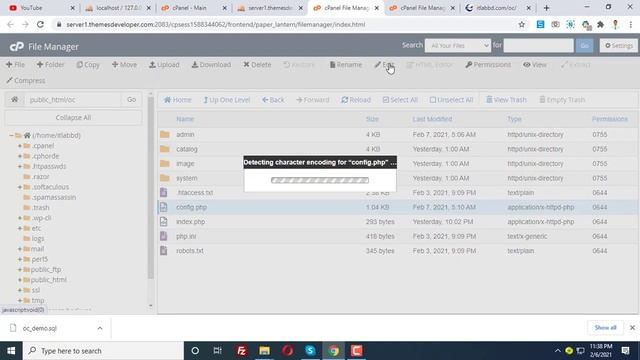The image size is (640, 360).
Task: Select the .trash folder in tree
Action: 40,207
